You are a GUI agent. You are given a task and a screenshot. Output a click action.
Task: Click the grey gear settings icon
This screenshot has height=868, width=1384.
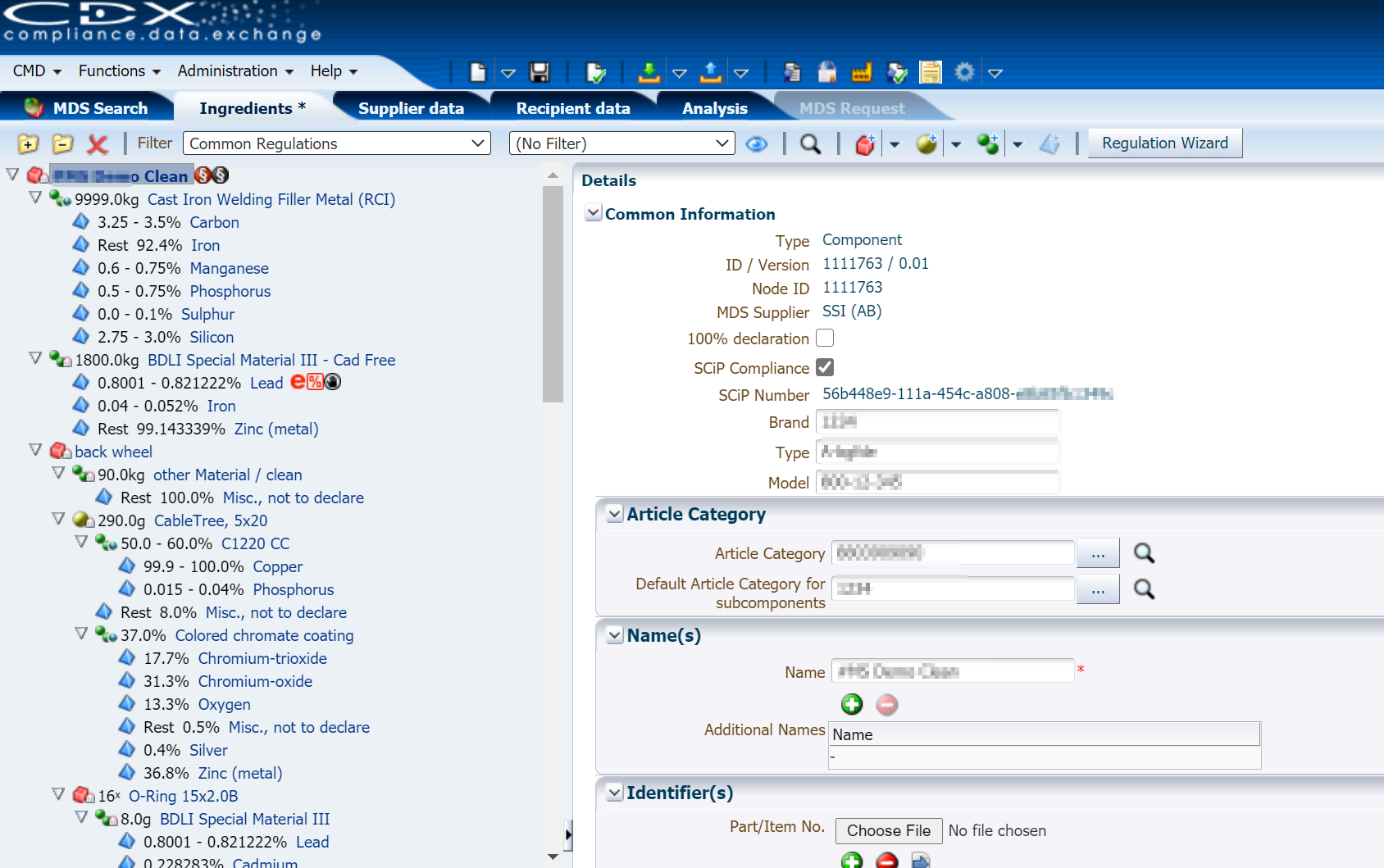pyautogui.click(x=965, y=72)
